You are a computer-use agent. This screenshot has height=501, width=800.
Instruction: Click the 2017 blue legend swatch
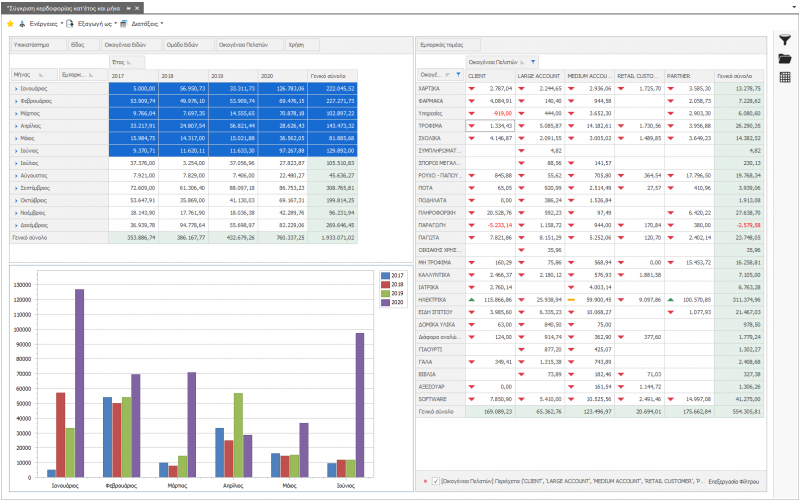point(385,275)
